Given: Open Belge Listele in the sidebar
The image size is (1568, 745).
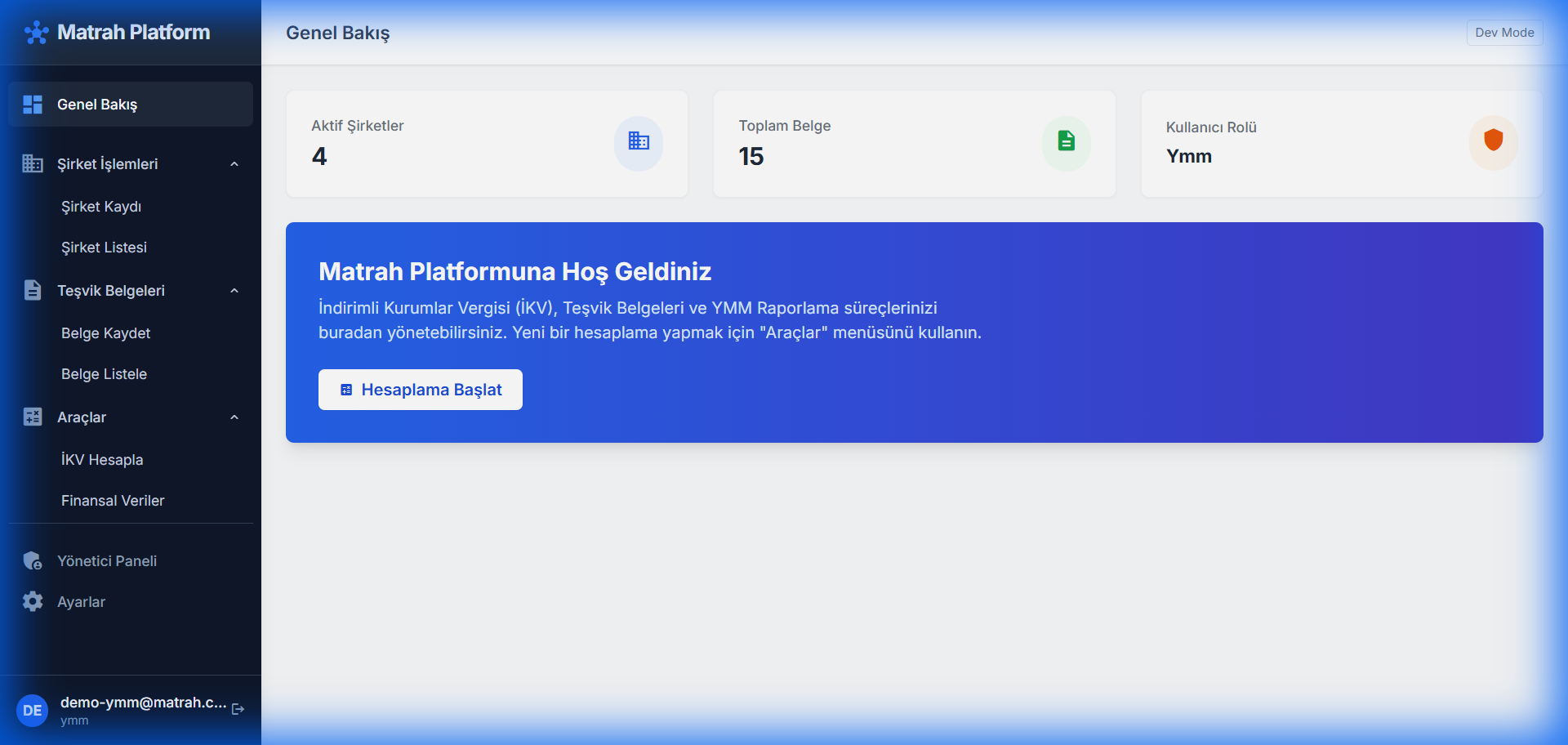Looking at the screenshot, I should coord(104,374).
